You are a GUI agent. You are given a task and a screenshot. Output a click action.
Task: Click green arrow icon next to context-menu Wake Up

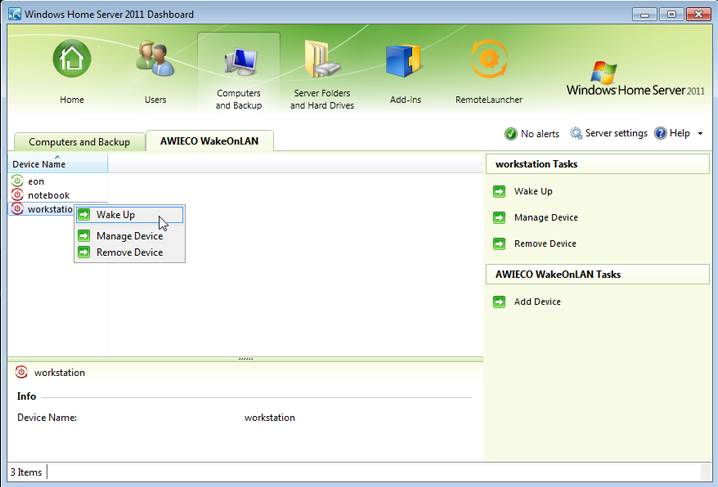pos(84,214)
